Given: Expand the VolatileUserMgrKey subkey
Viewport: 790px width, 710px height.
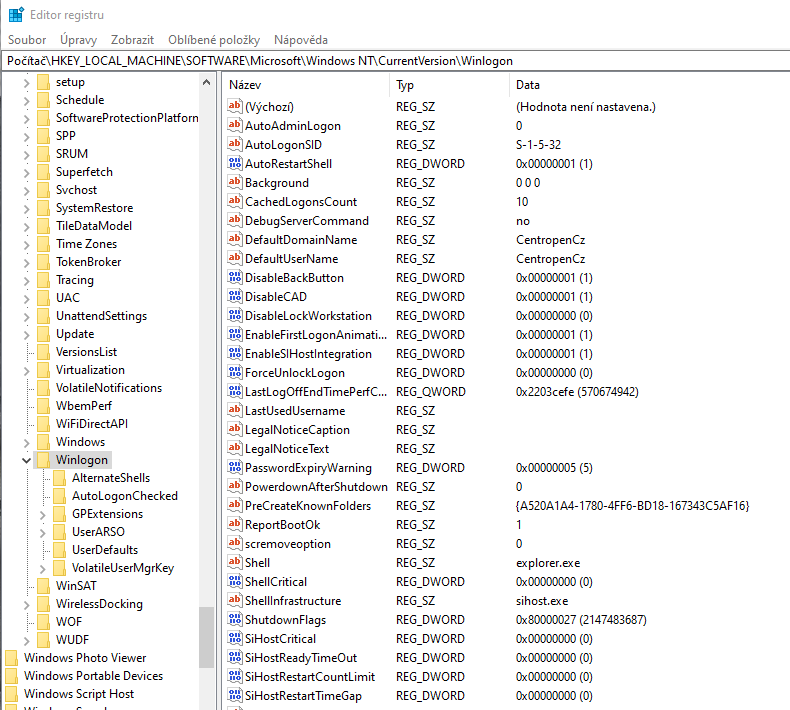Looking at the screenshot, I should coord(42,568).
